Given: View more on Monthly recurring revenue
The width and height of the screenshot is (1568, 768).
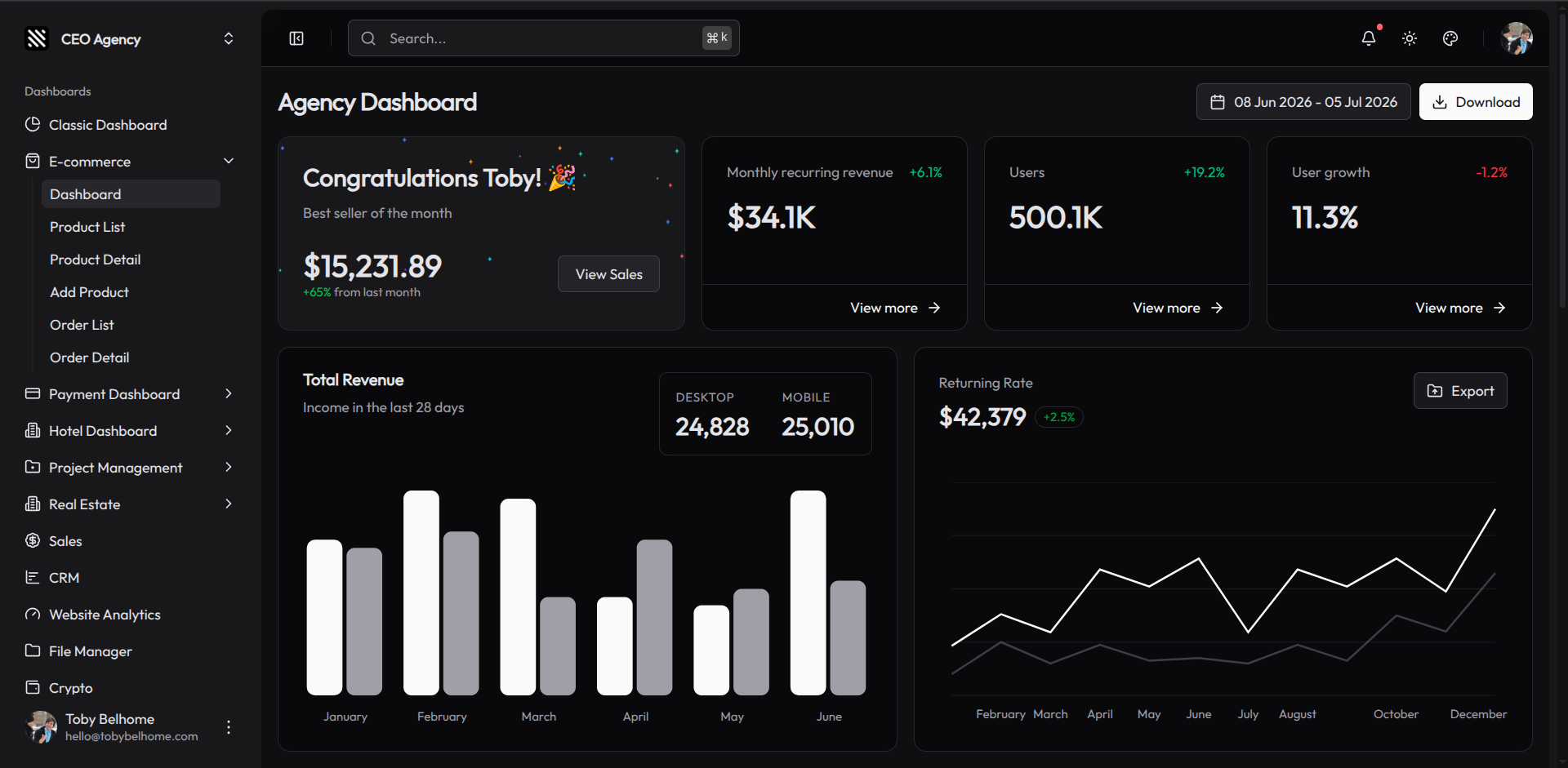Looking at the screenshot, I should [895, 308].
